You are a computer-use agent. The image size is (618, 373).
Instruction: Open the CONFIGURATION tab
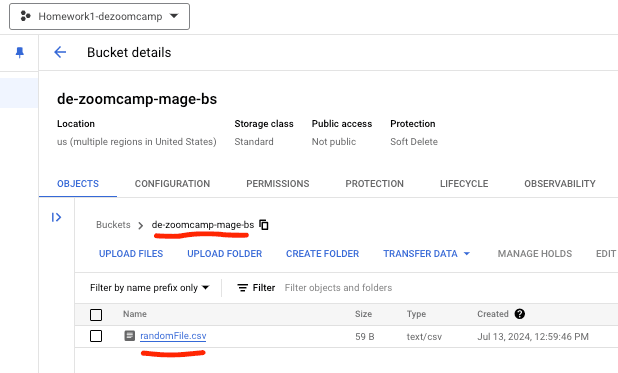pyautogui.click(x=172, y=184)
